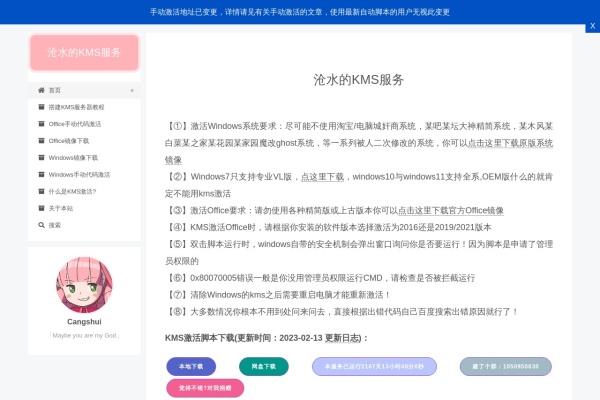Open the 点击这里下载官方Office镜像 link
600x400 pixels.
(x=450, y=211)
